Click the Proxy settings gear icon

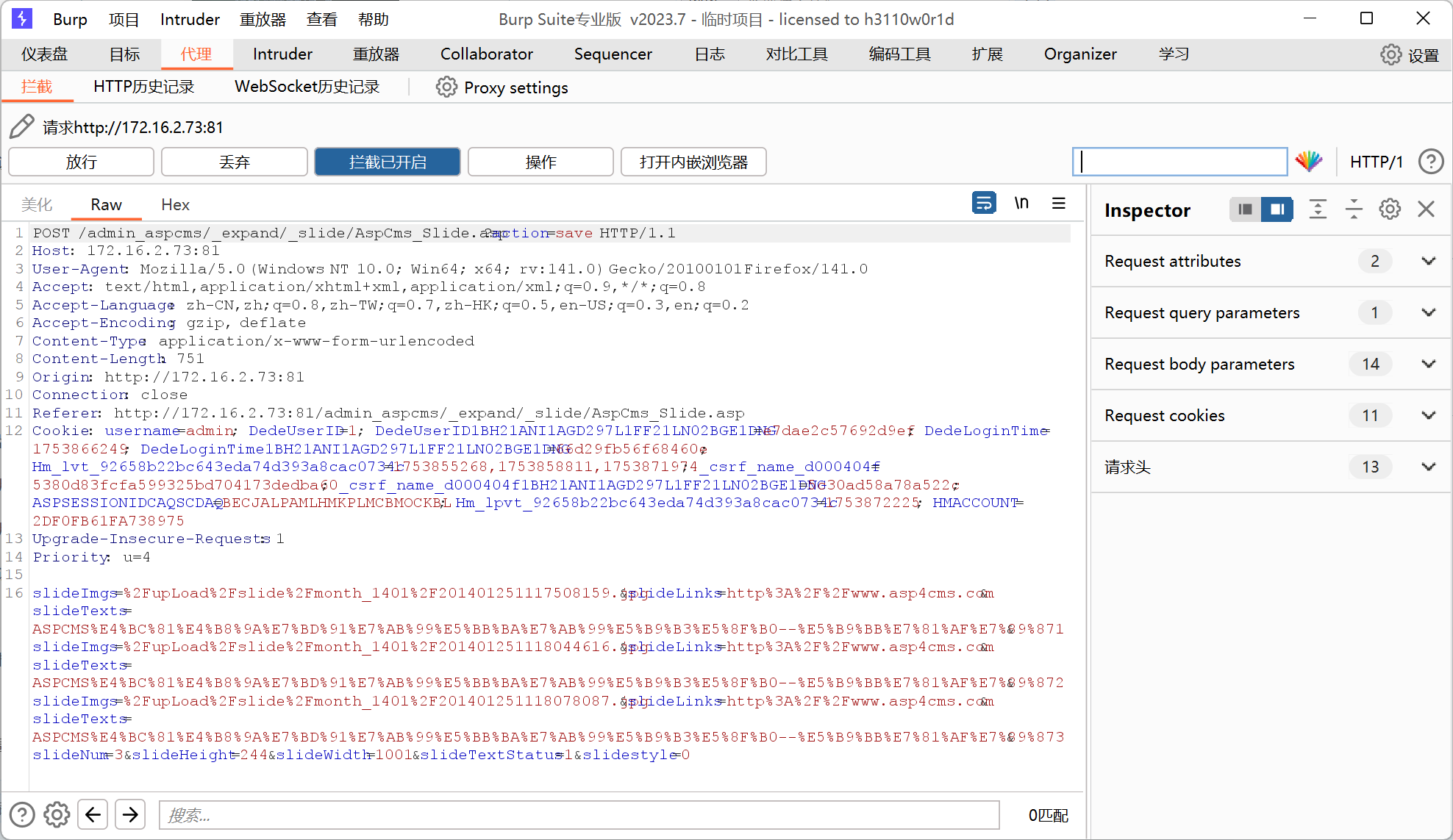click(446, 87)
